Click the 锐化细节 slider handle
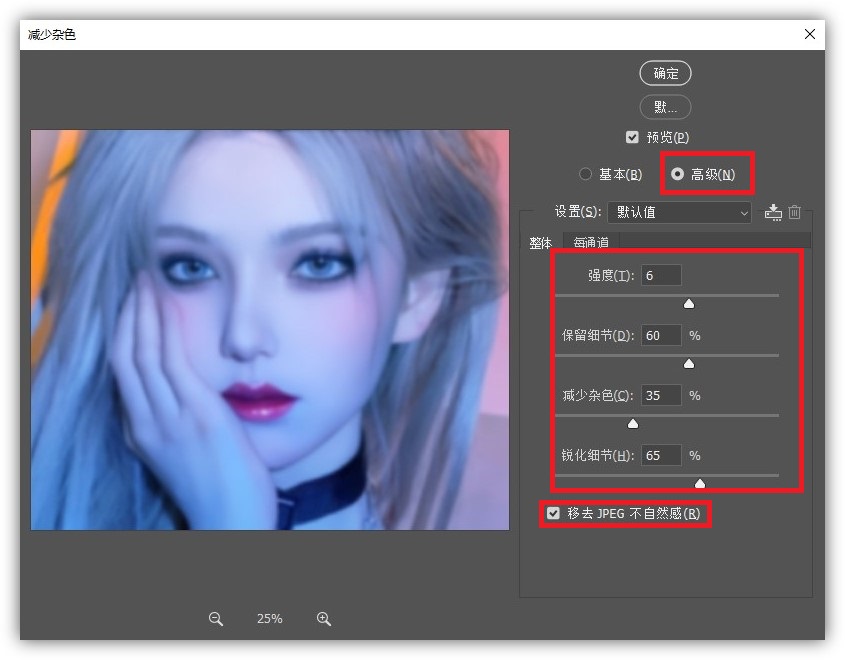This screenshot has height=660, width=845. pos(699,483)
